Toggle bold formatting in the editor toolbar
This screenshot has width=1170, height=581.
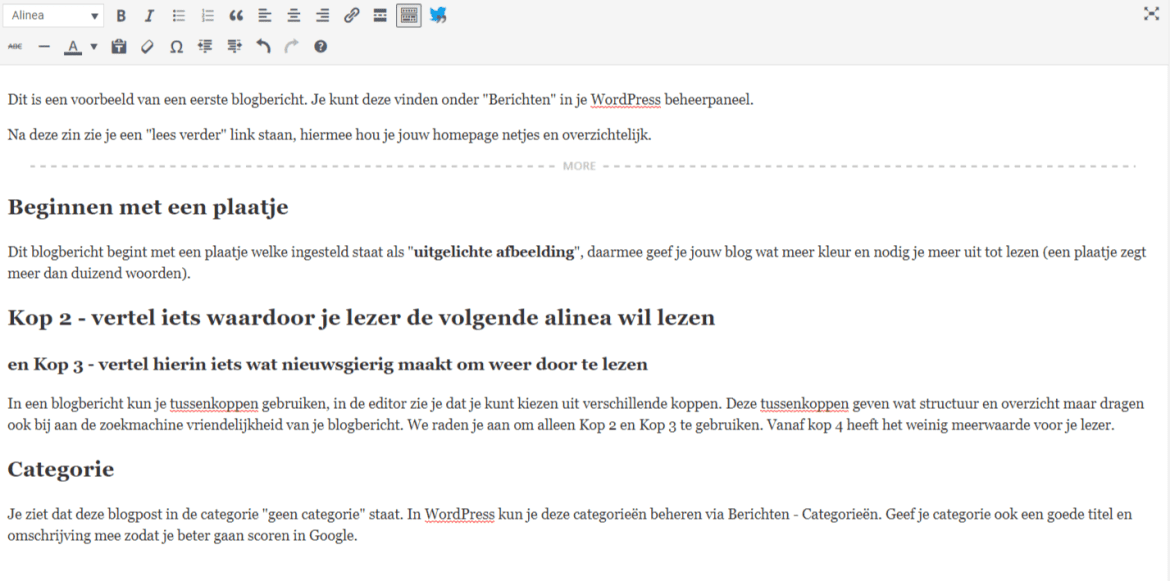(121, 15)
